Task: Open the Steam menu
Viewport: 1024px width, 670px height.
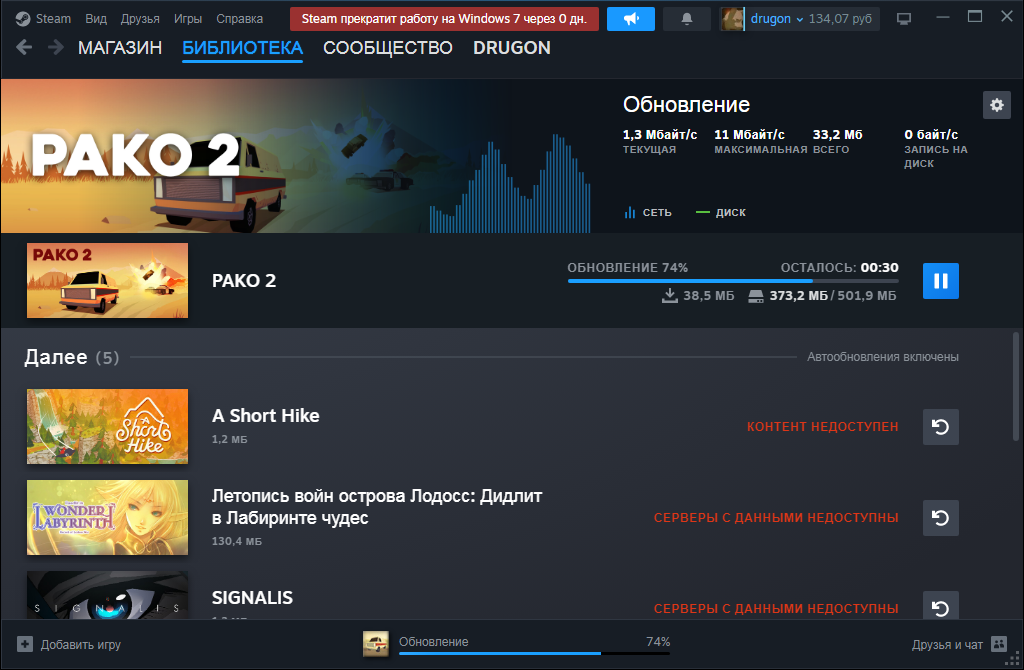Action: [53, 19]
